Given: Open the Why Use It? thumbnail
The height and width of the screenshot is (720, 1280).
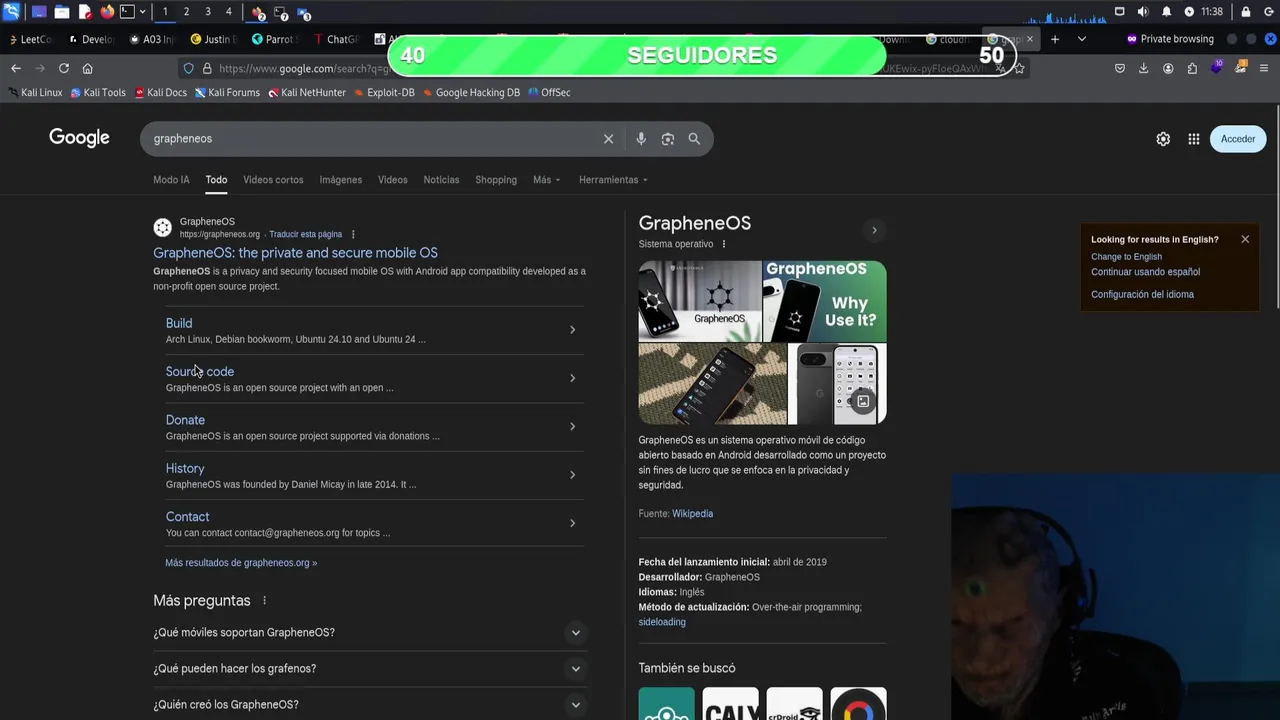Looking at the screenshot, I should click(x=825, y=301).
